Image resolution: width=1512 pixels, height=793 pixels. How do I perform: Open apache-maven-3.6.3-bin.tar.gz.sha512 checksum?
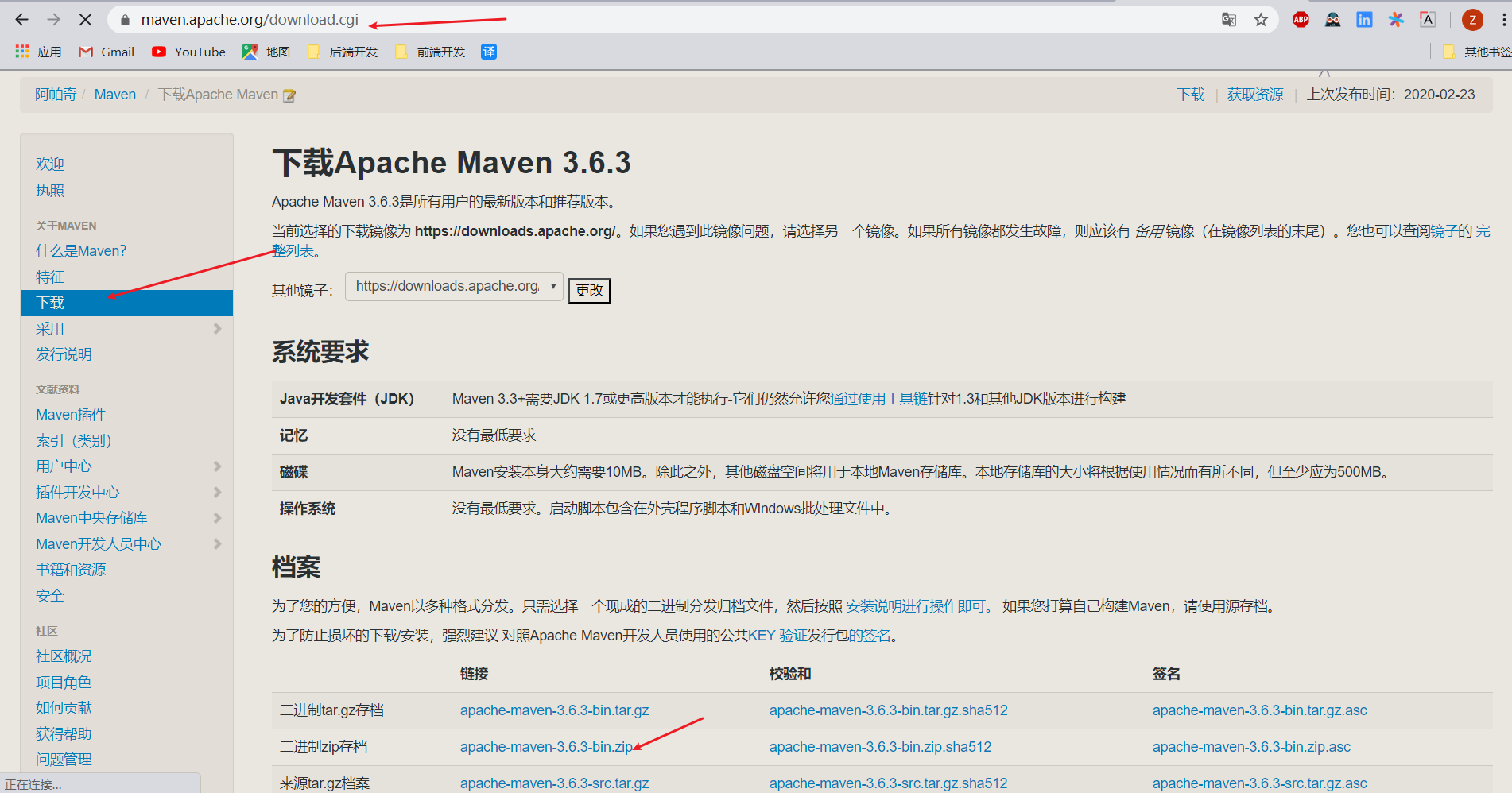[x=889, y=710]
